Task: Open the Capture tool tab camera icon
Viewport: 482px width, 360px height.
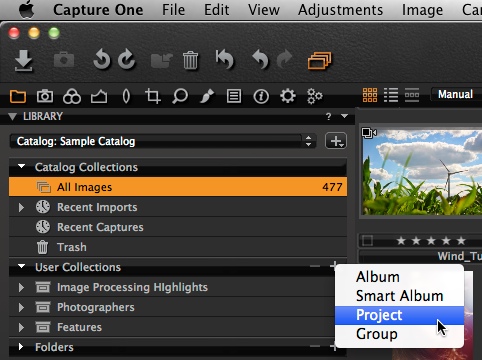Action: click(45, 96)
